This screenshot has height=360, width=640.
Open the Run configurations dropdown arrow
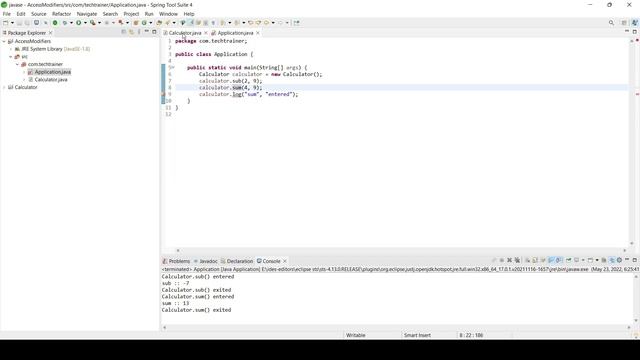coord(85,22)
